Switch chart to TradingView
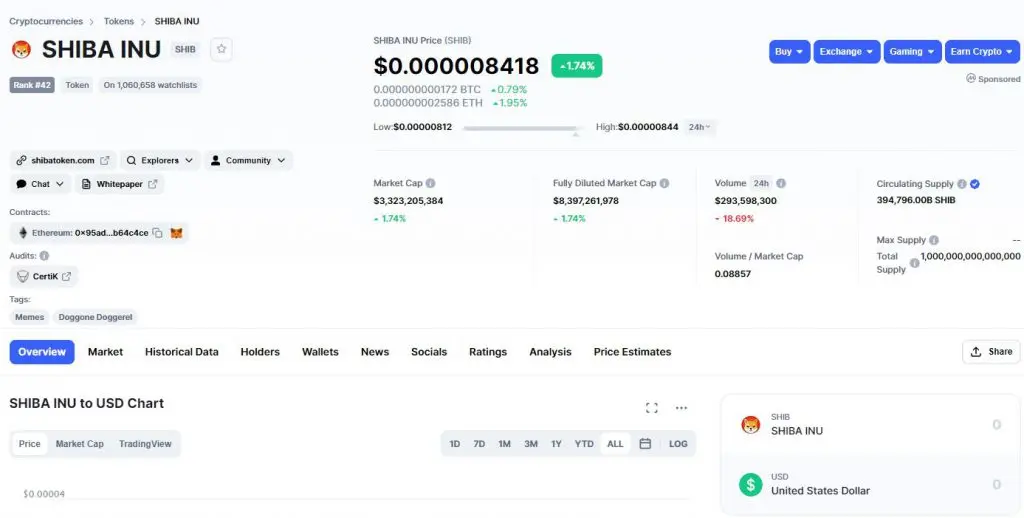 tap(145, 444)
